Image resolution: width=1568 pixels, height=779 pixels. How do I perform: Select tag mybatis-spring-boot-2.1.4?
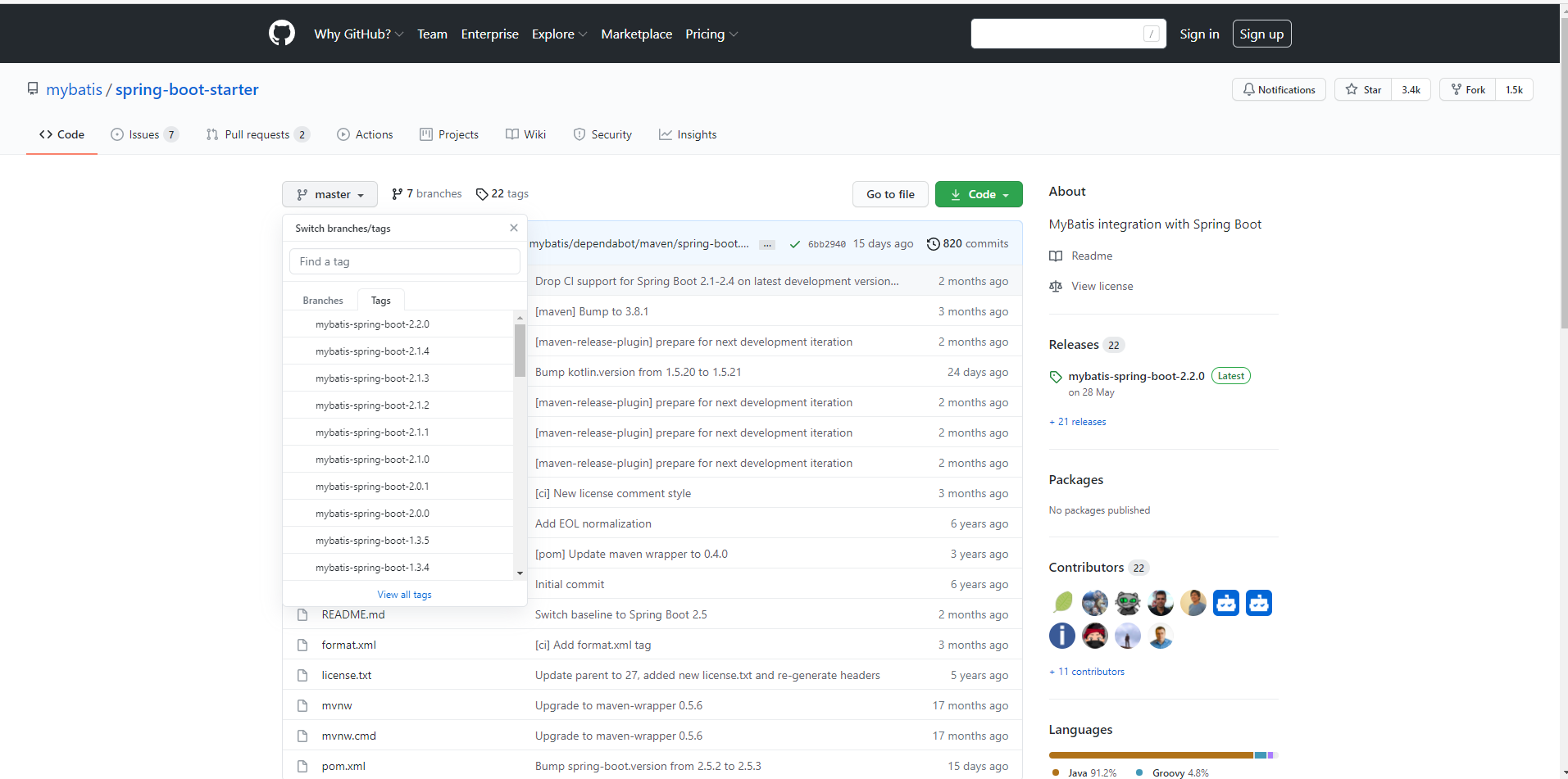372,351
